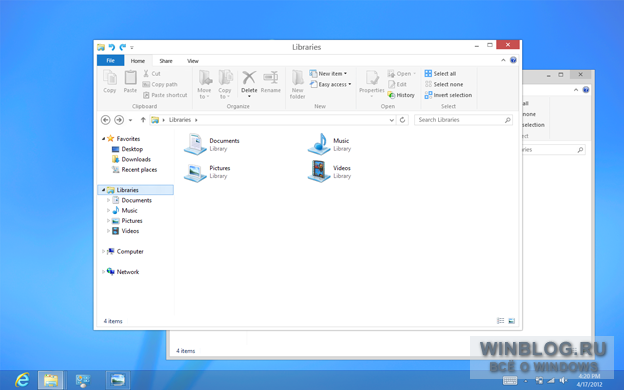Refresh the Libraries view
This screenshot has width=624, height=390.
(x=402, y=120)
